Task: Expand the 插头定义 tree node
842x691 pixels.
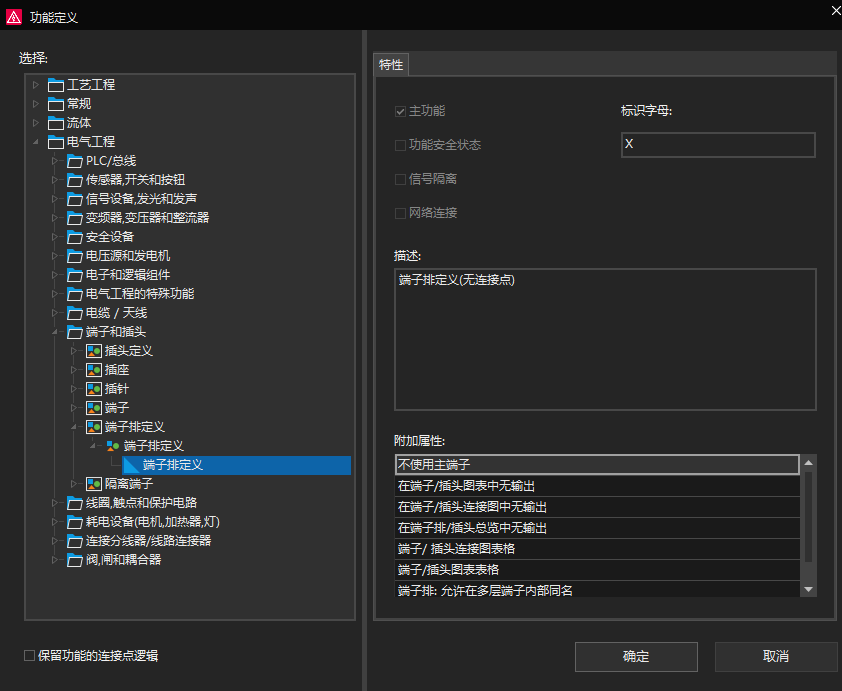Action: pos(74,351)
